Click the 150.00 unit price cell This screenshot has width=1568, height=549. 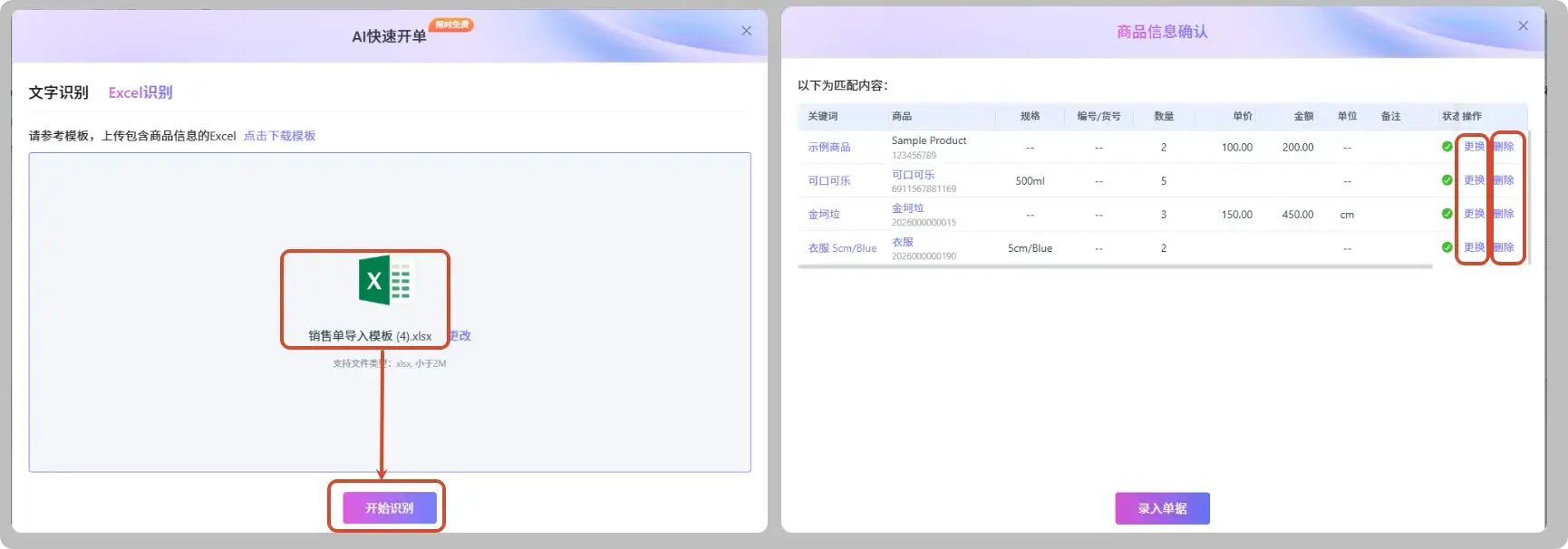click(x=1236, y=215)
